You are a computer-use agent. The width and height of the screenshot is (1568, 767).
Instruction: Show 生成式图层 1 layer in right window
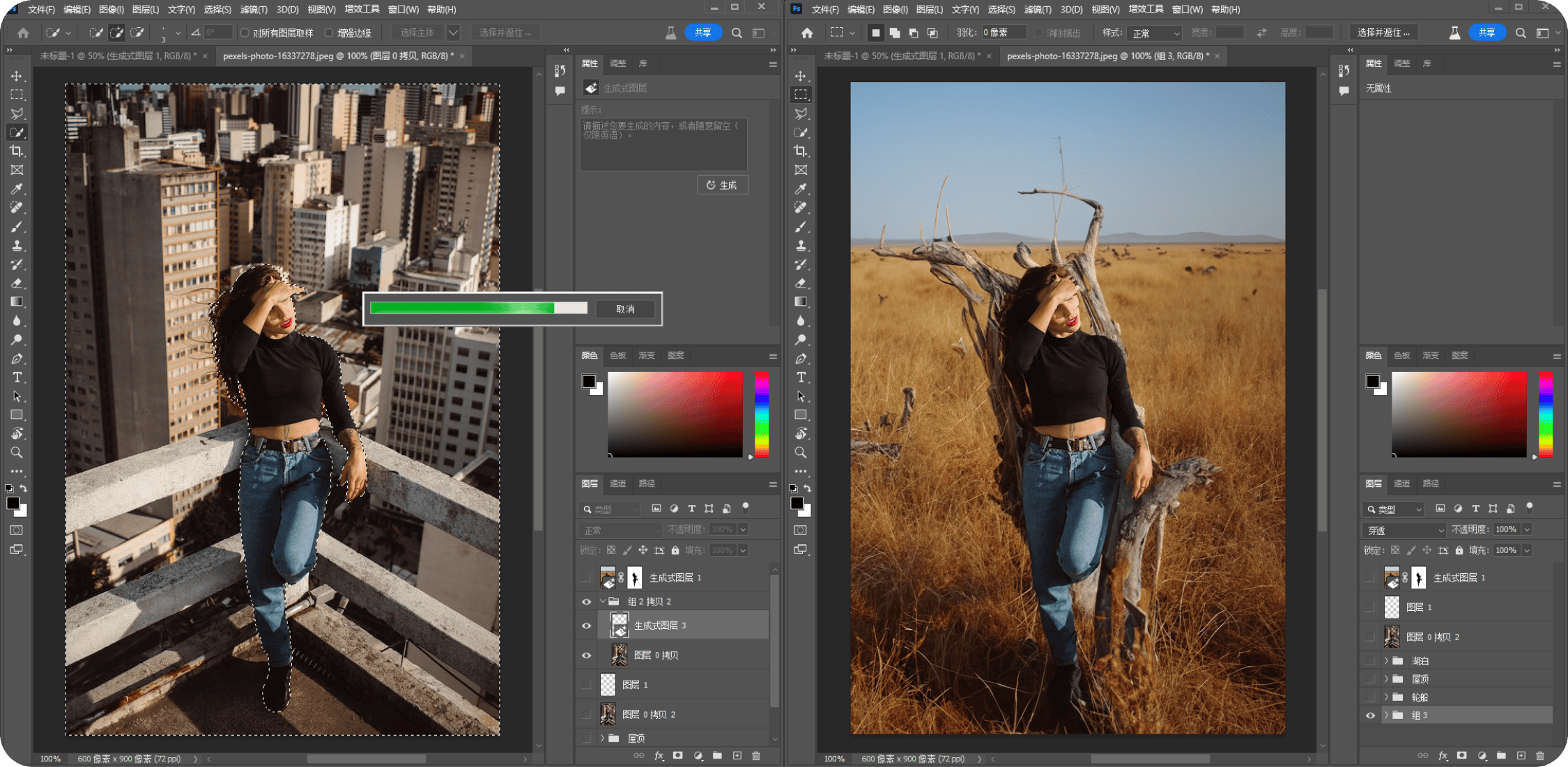click(1370, 578)
